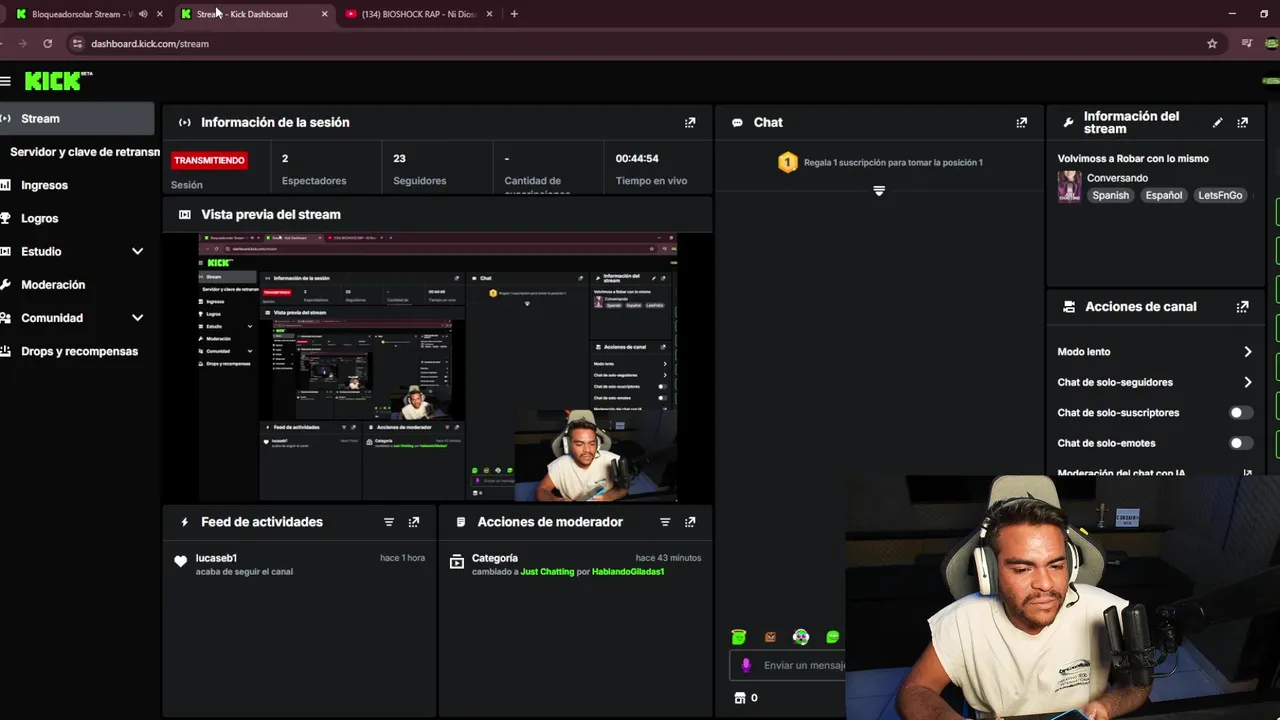Pick the green speech-bubble emote in chat

(x=832, y=637)
